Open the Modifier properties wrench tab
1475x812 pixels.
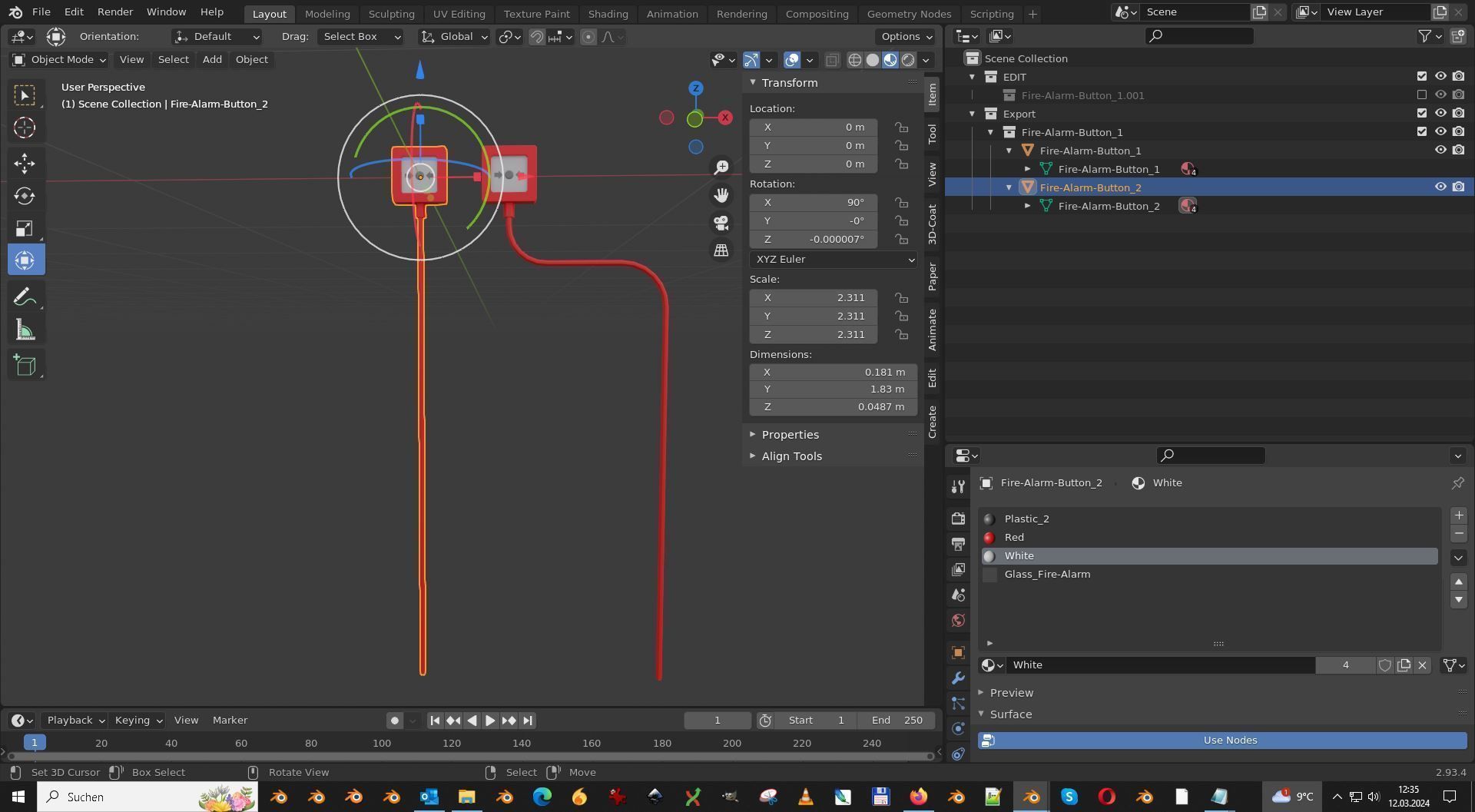tap(958, 678)
